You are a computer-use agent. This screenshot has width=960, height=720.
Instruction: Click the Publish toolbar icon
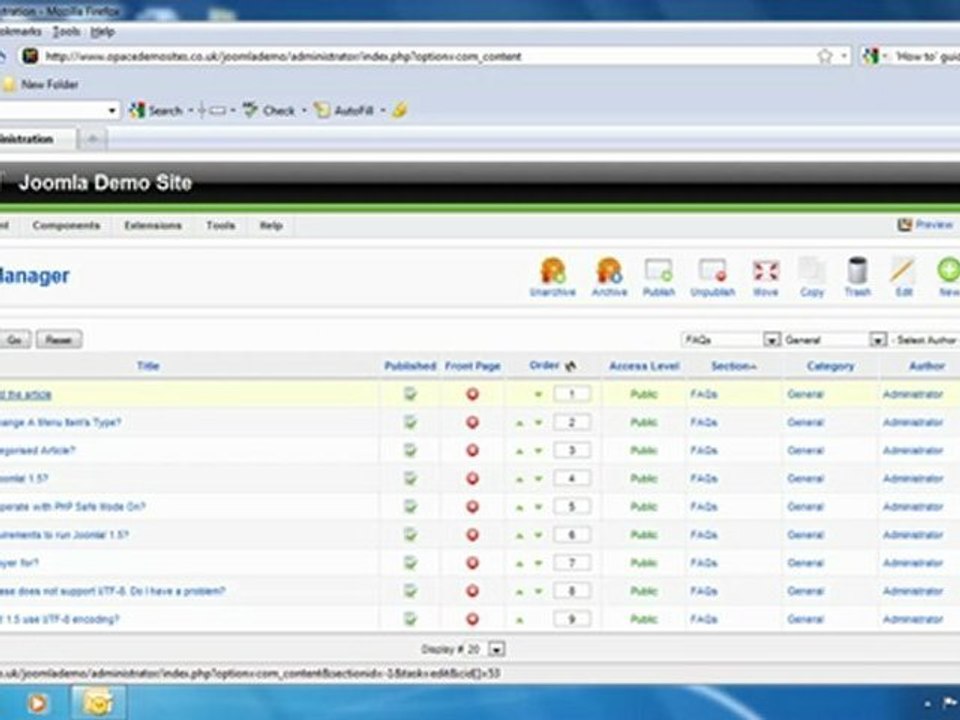(659, 278)
